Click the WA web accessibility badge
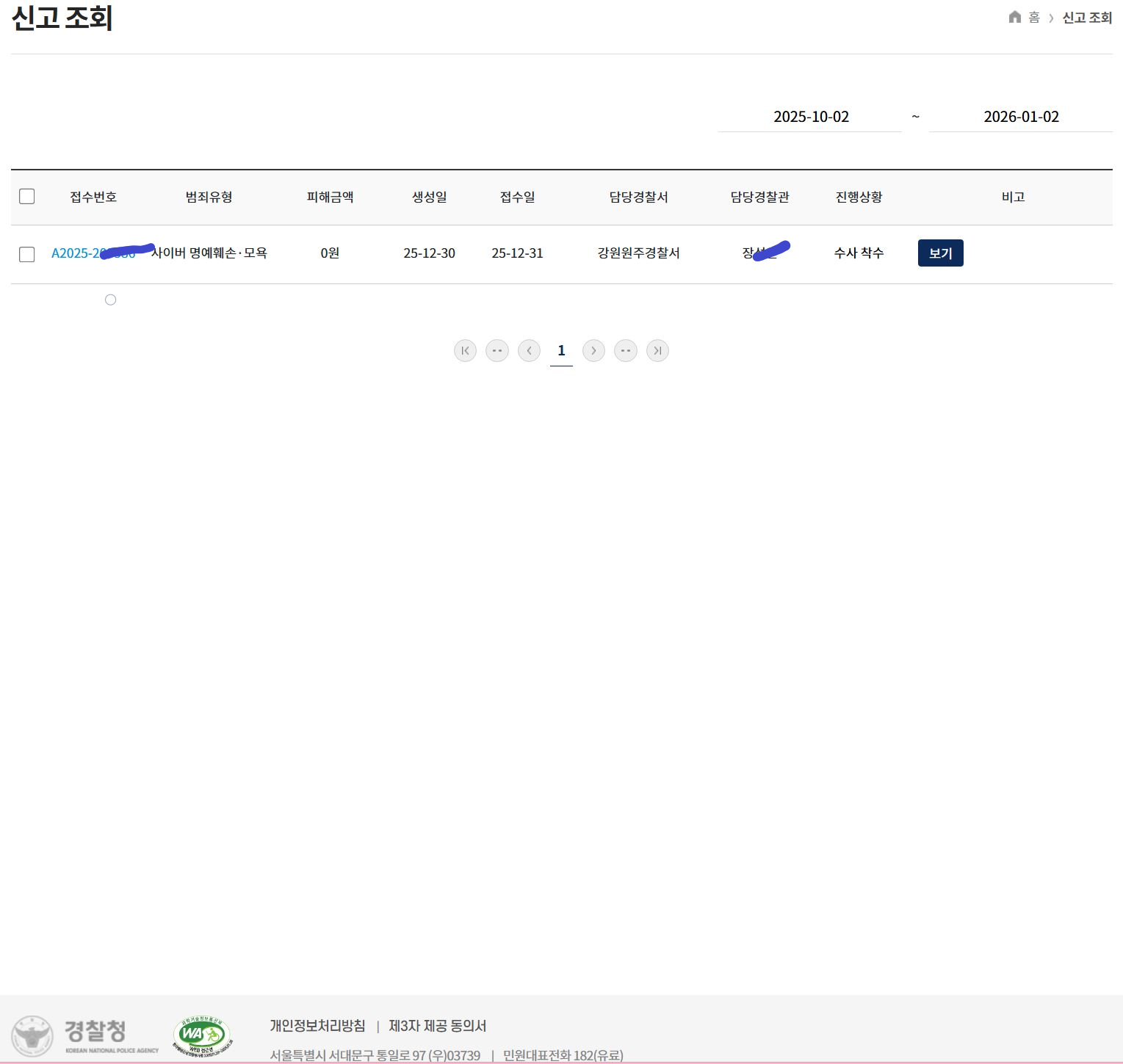 tap(202, 1035)
